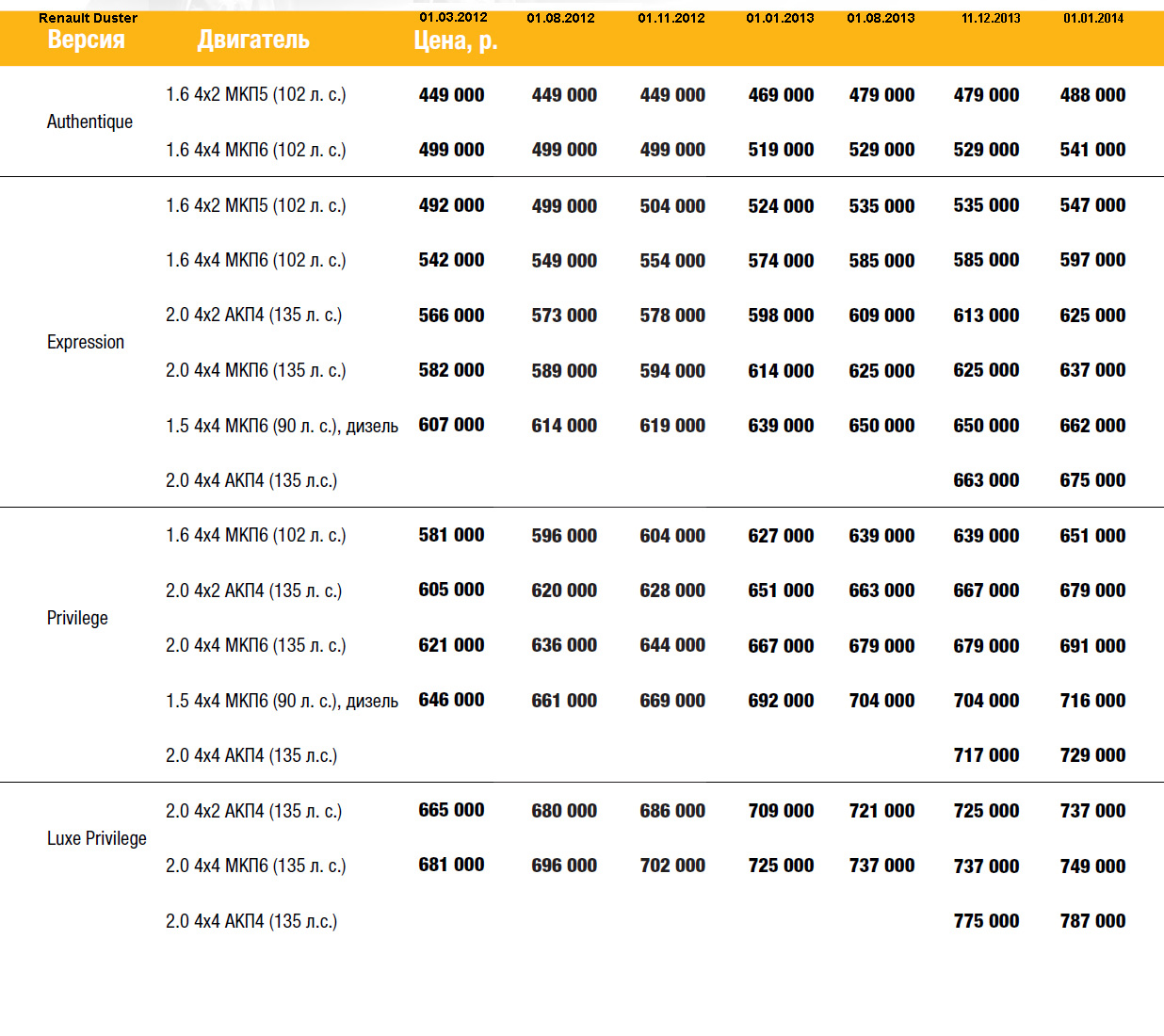Select the price "637 000"
Image resolution: width=1164 pixels, height=1036 pixels.
[1092, 370]
